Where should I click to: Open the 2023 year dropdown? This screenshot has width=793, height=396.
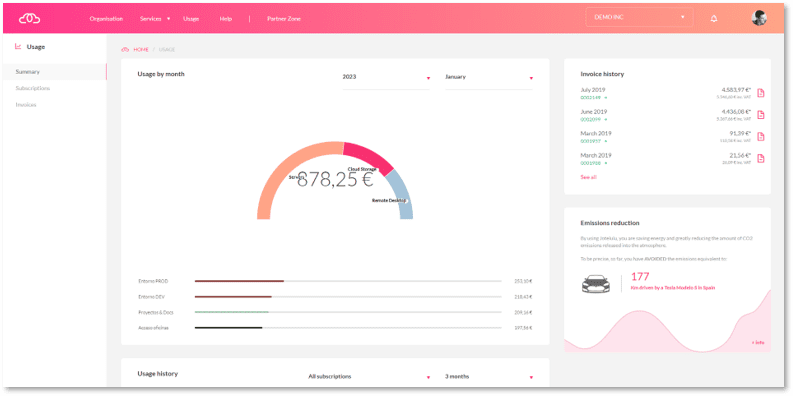[x=386, y=77]
